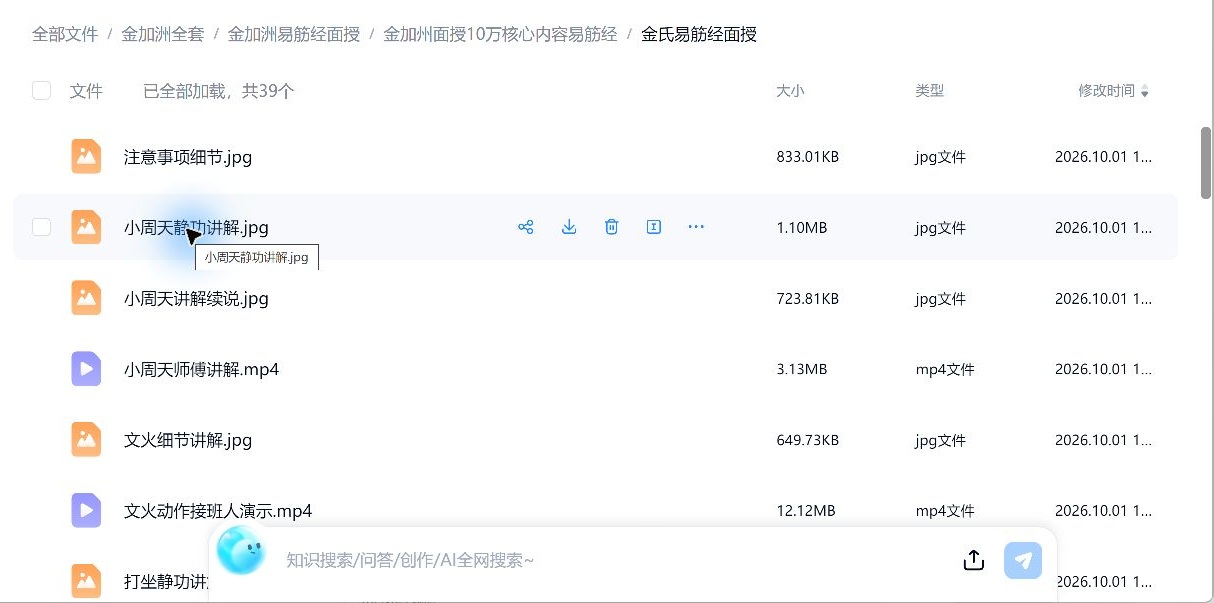Check the box for 小周天静功讲解.jpg
Viewport: 1214px width, 603px height.
[41, 227]
